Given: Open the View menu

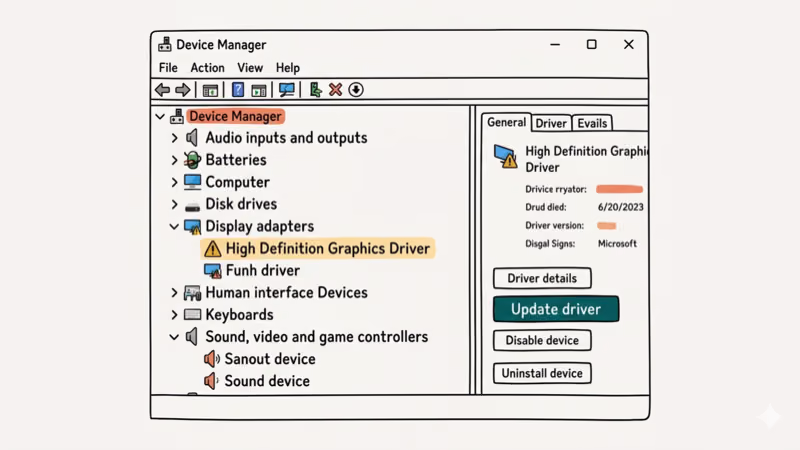Looking at the screenshot, I should (x=250, y=68).
